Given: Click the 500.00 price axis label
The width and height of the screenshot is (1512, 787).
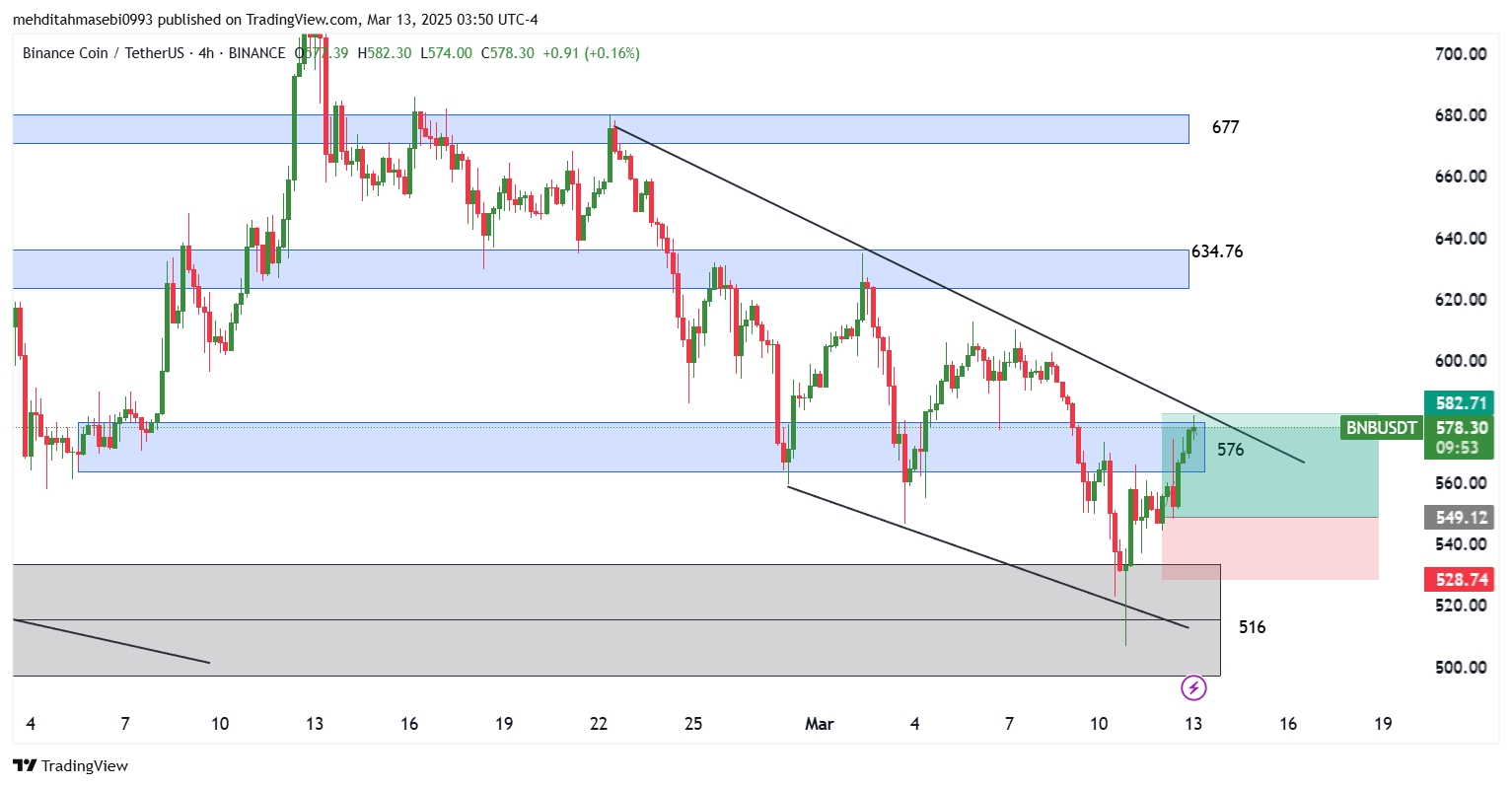Looking at the screenshot, I should [1461, 668].
